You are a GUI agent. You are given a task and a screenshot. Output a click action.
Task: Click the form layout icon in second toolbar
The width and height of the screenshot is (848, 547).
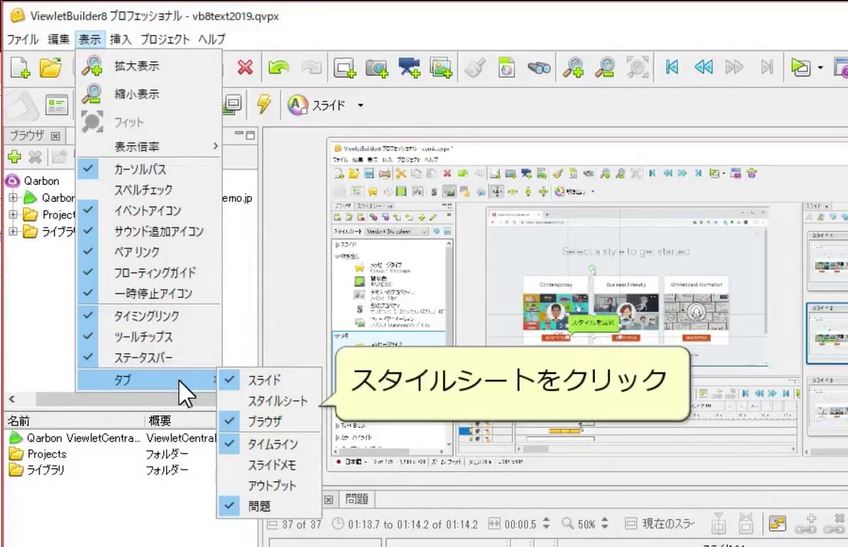pos(56,106)
